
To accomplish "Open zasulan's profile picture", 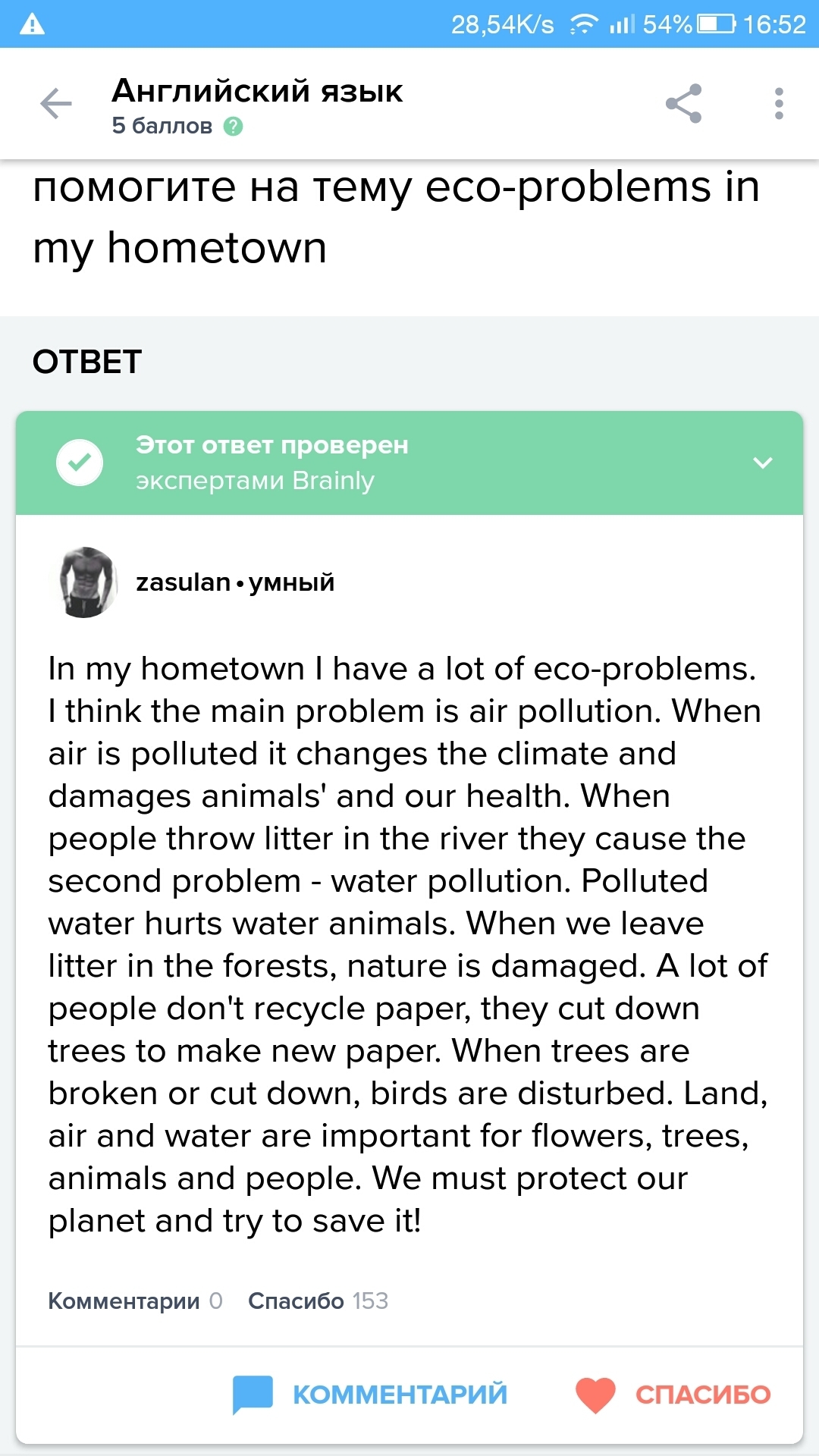I will point(84,582).
